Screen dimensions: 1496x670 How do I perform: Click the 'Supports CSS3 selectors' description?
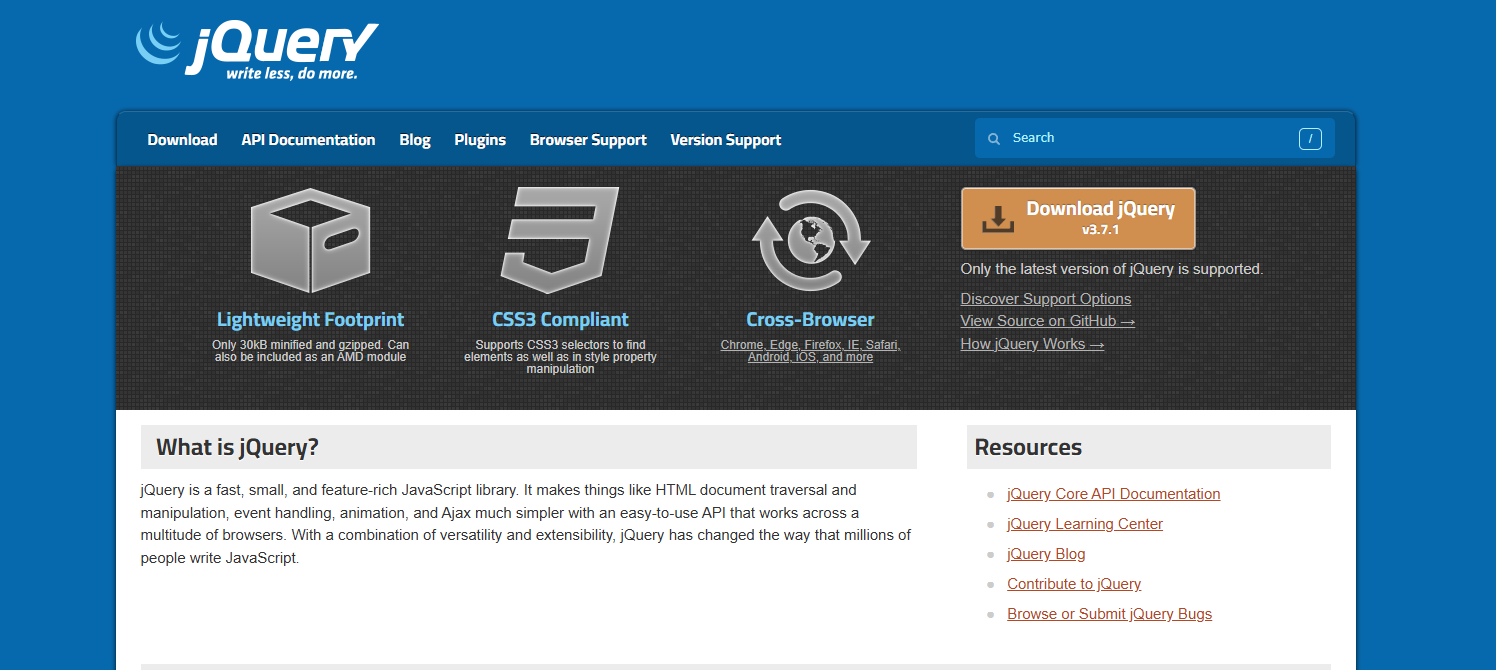pyautogui.click(x=560, y=357)
